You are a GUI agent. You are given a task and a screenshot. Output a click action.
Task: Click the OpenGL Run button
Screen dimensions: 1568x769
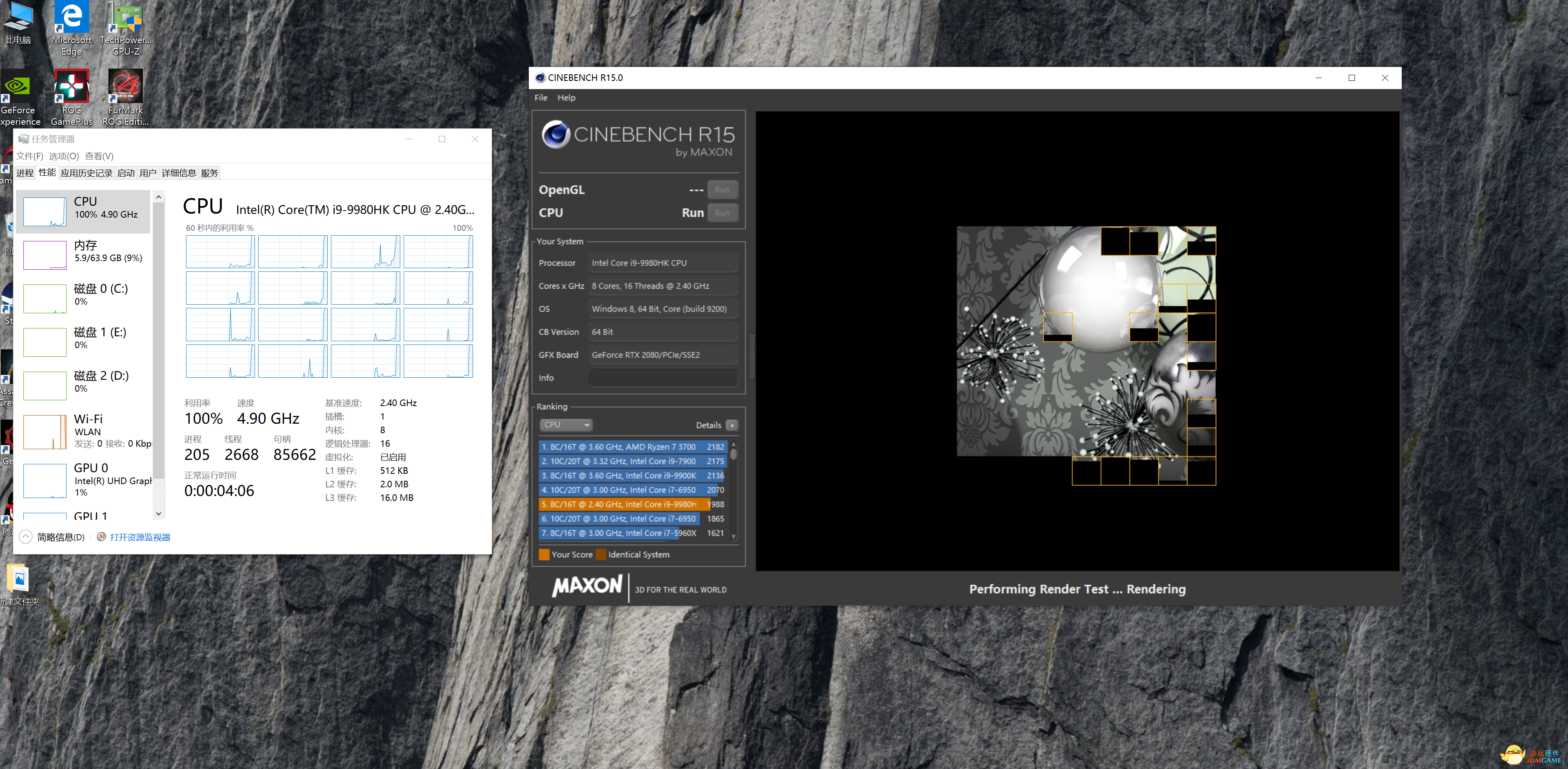pos(722,189)
